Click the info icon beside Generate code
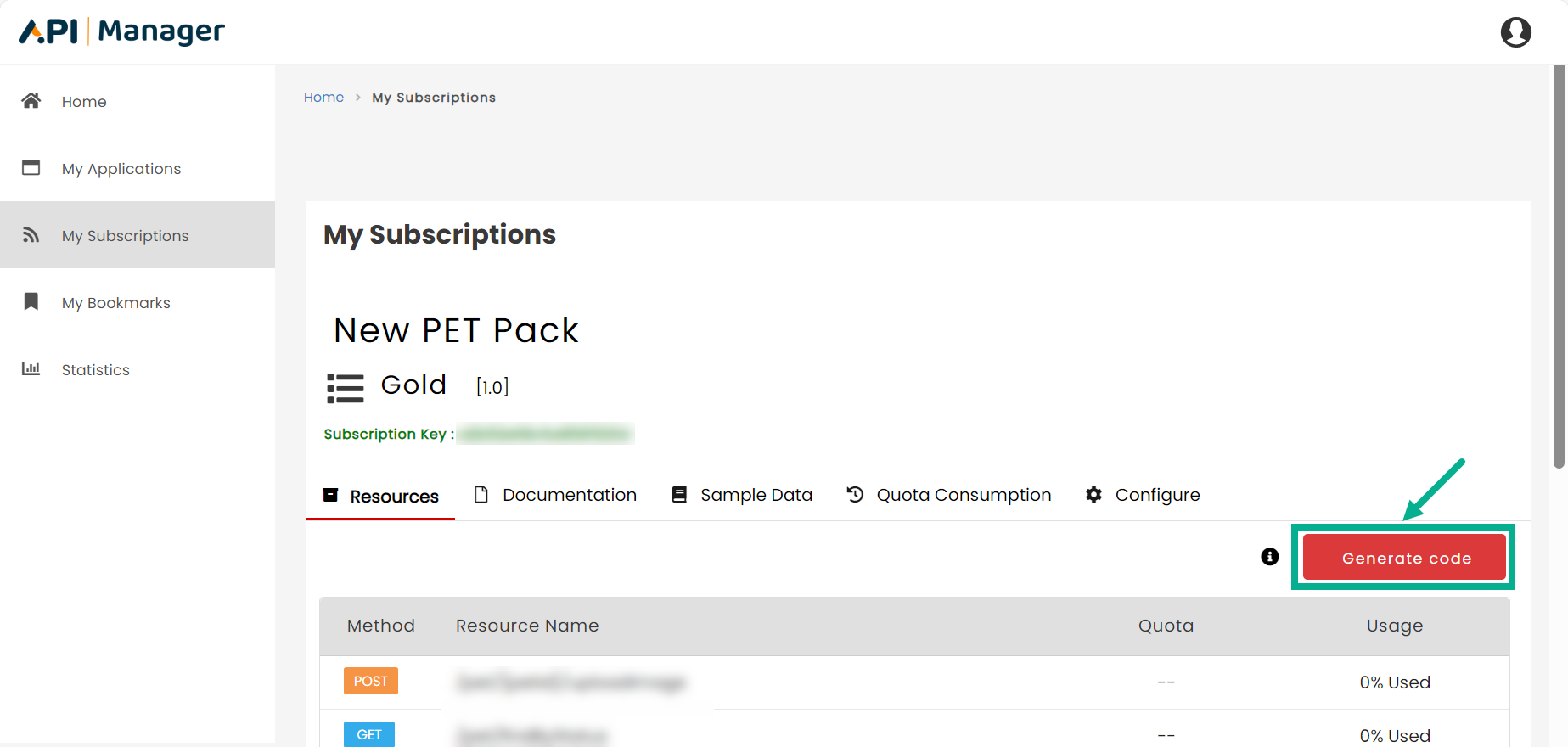The height and width of the screenshot is (747, 1568). click(x=1270, y=557)
